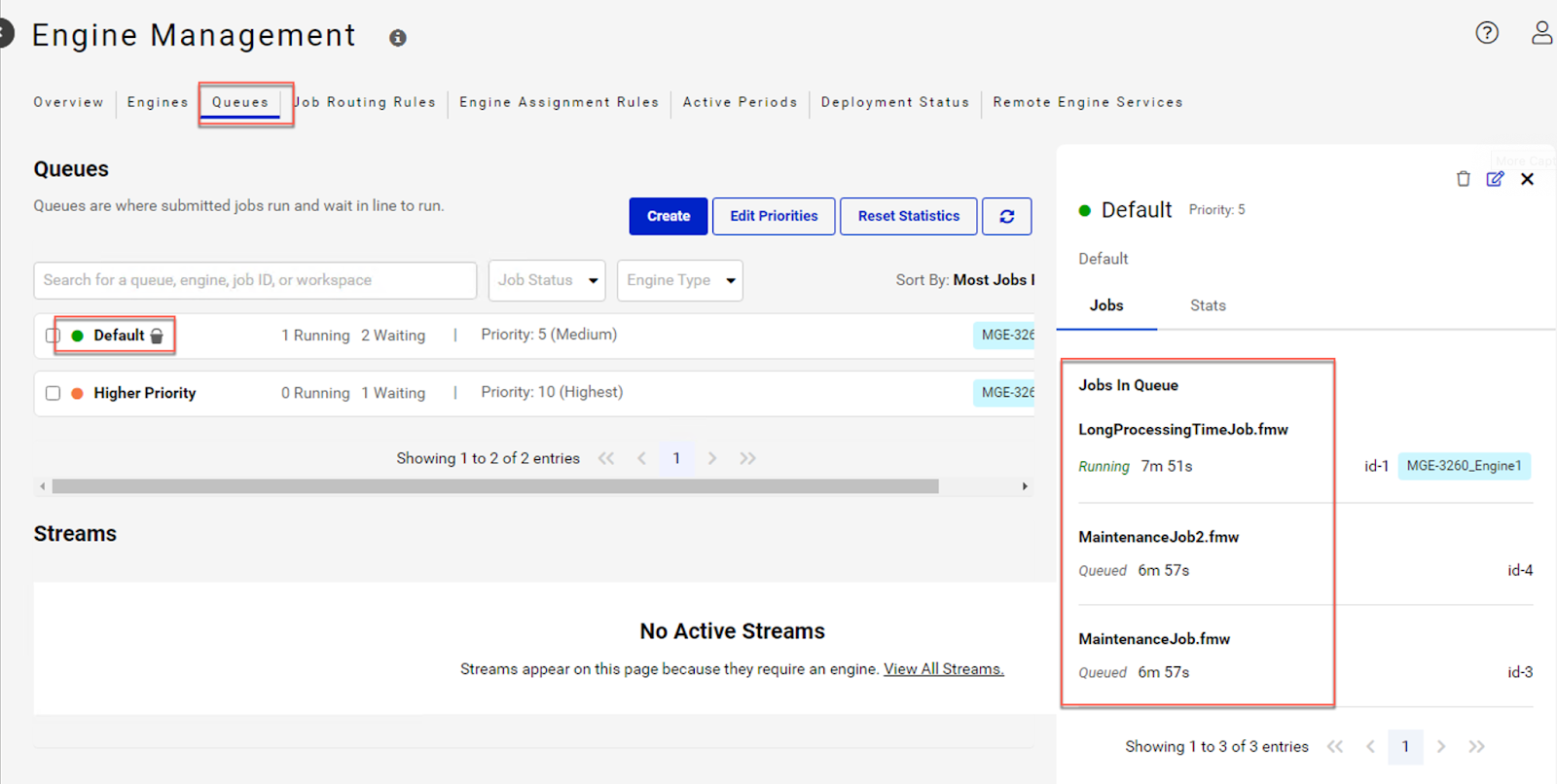Click the Edit Priorities button
1557x784 pixels.
coord(774,216)
